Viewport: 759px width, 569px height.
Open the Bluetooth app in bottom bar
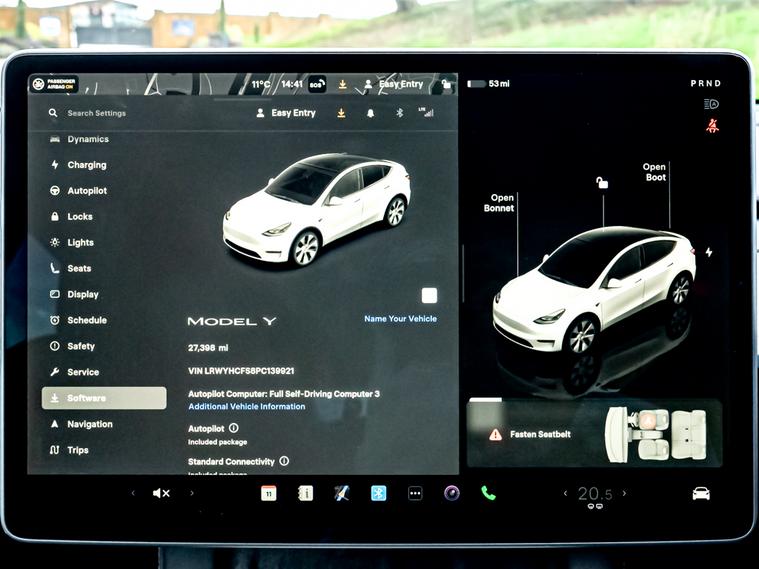(x=379, y=493)
